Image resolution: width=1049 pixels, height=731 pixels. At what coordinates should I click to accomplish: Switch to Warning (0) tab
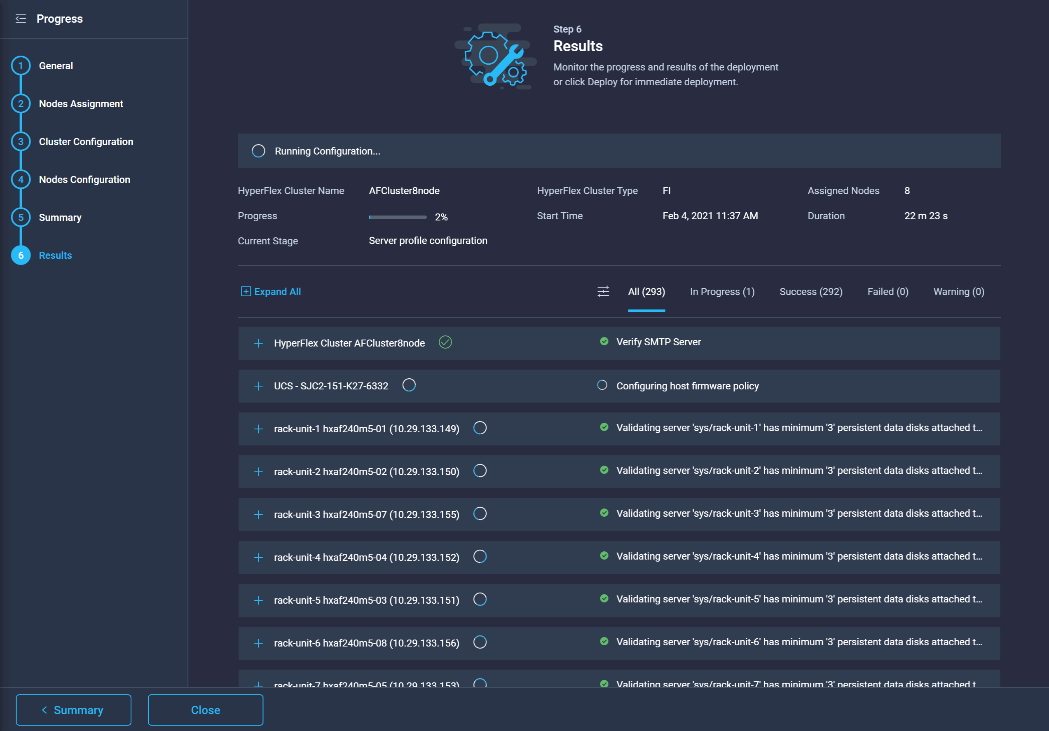959,292
